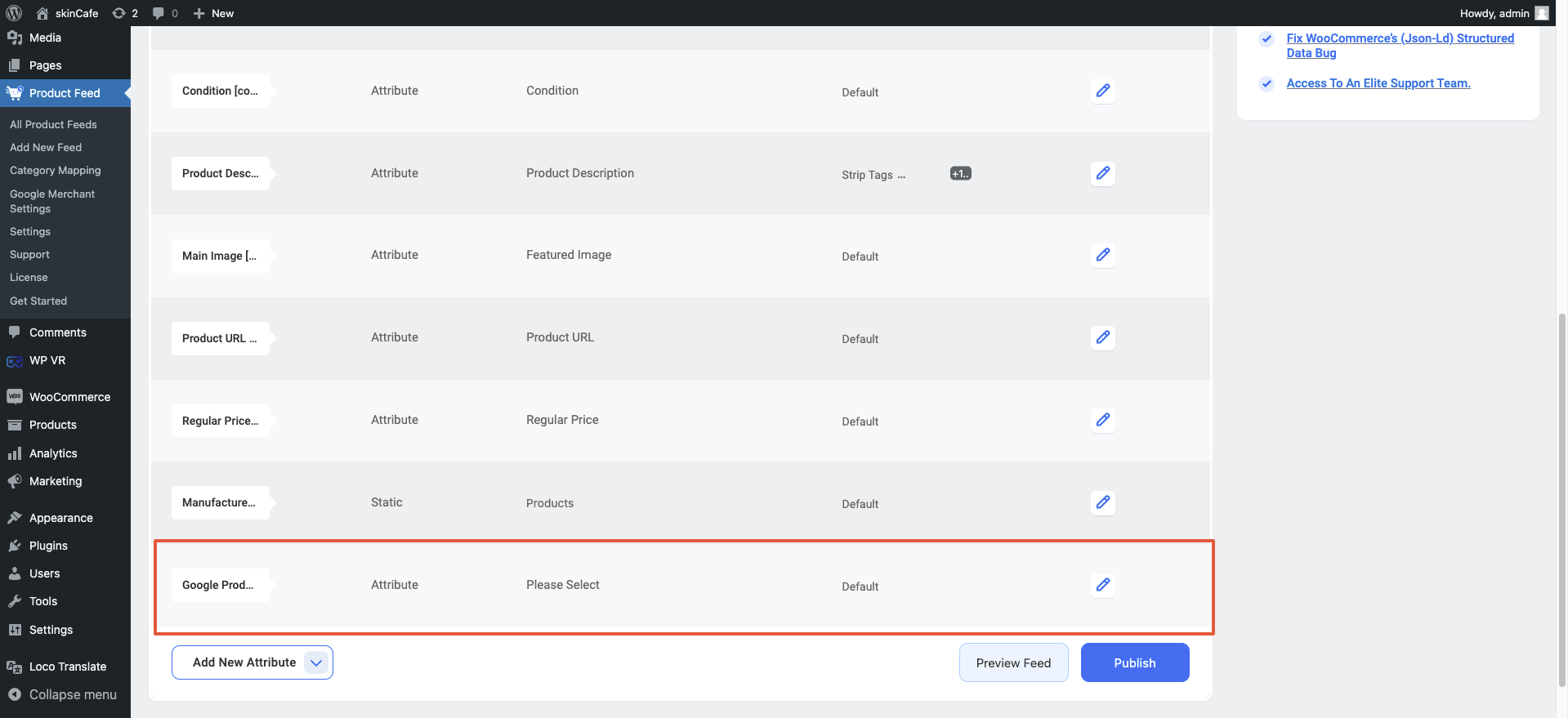1568x718 pixels.
Task: Open Get Started submenu item
Action: [x=38, y=301]
